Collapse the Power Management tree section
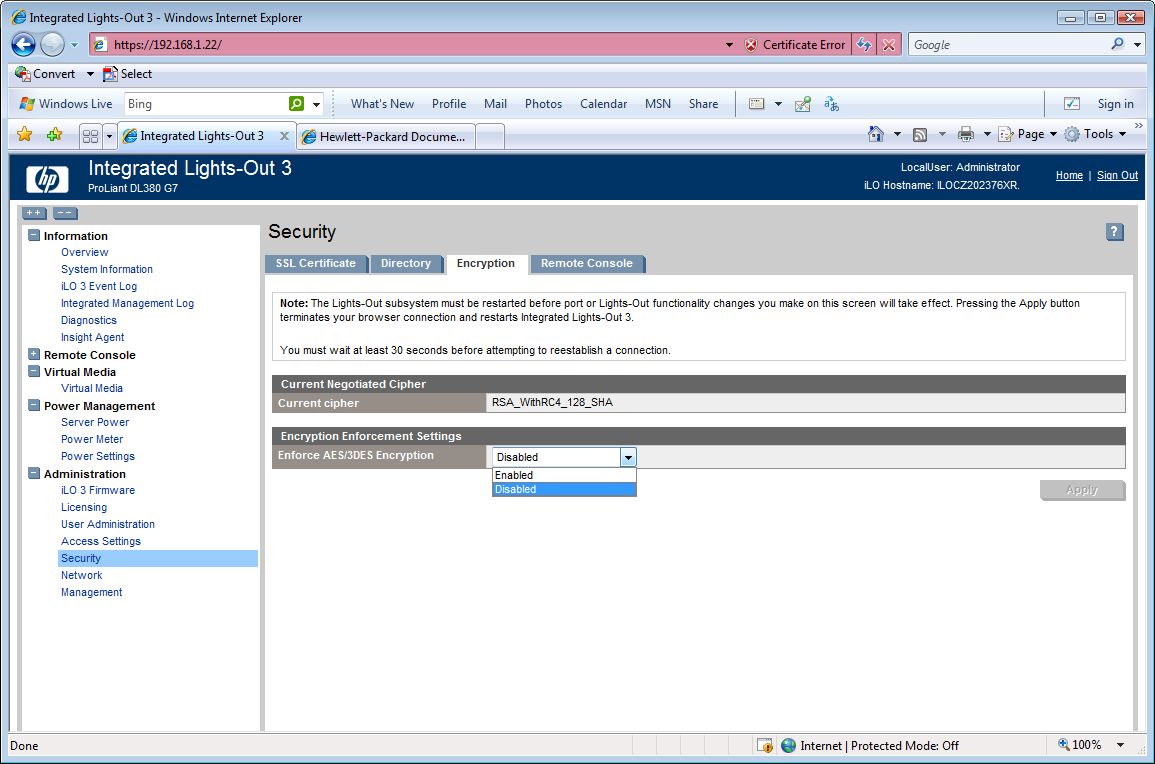The image size is (1155, 764). tap(34, 405)
